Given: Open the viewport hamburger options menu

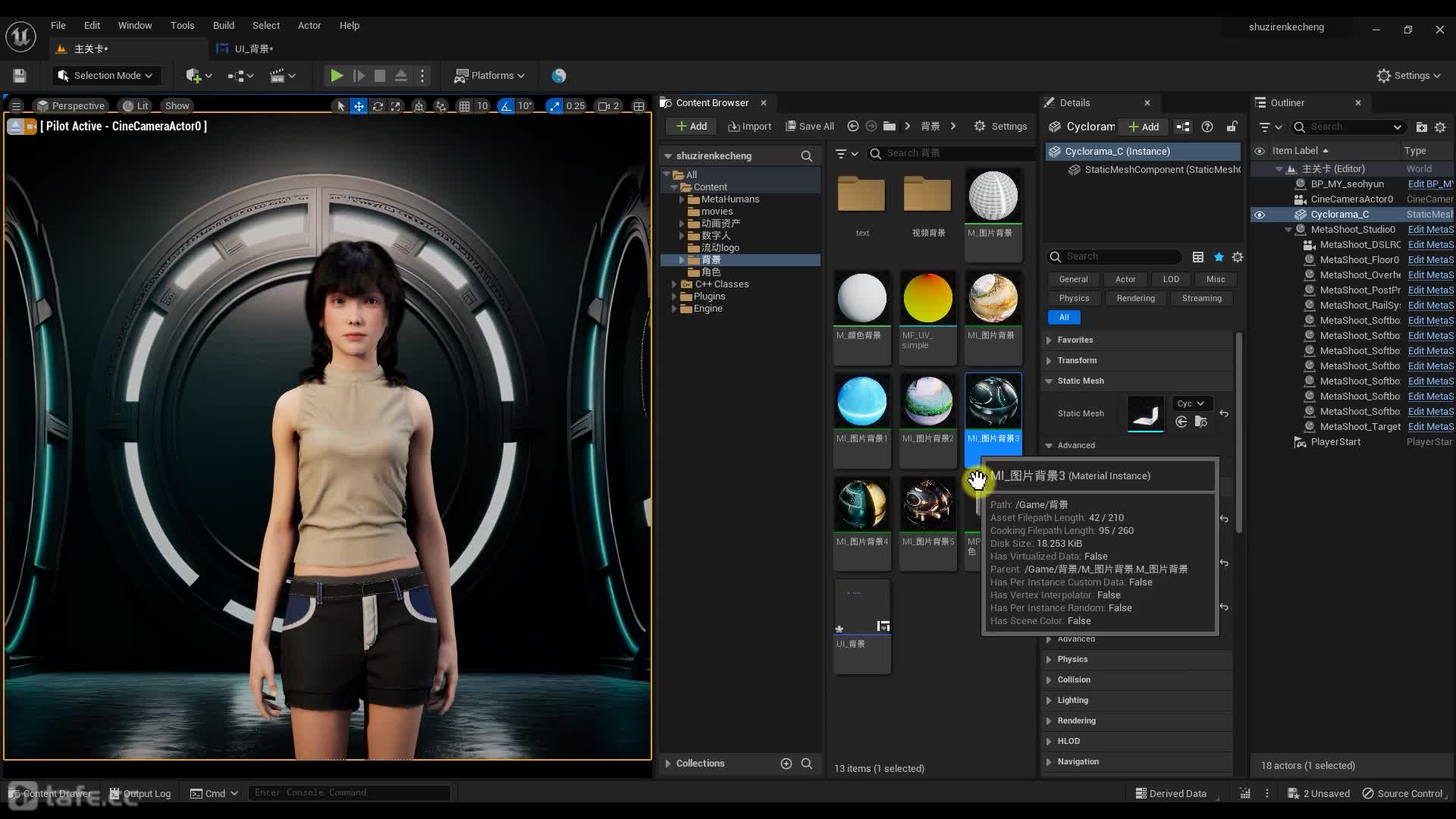Looking at the screenshot, I should [16, 106].
